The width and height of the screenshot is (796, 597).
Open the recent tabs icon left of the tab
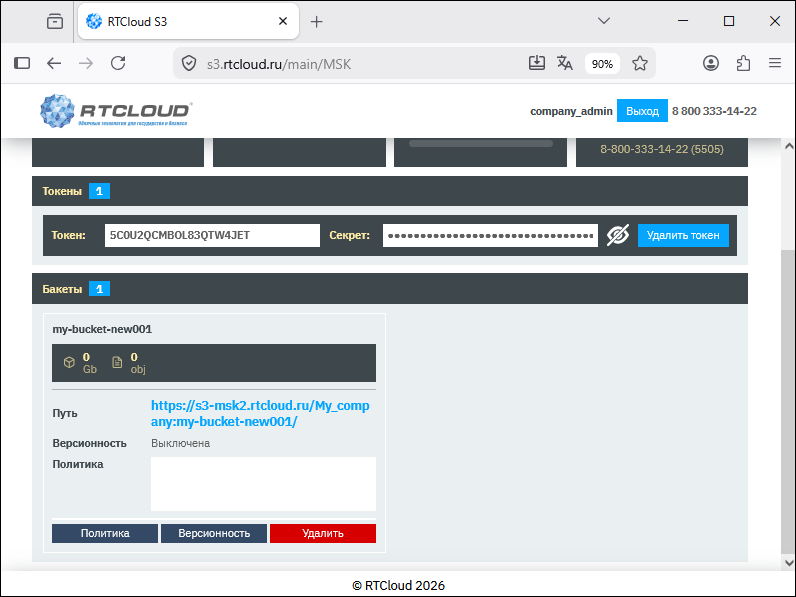[55, 21]
